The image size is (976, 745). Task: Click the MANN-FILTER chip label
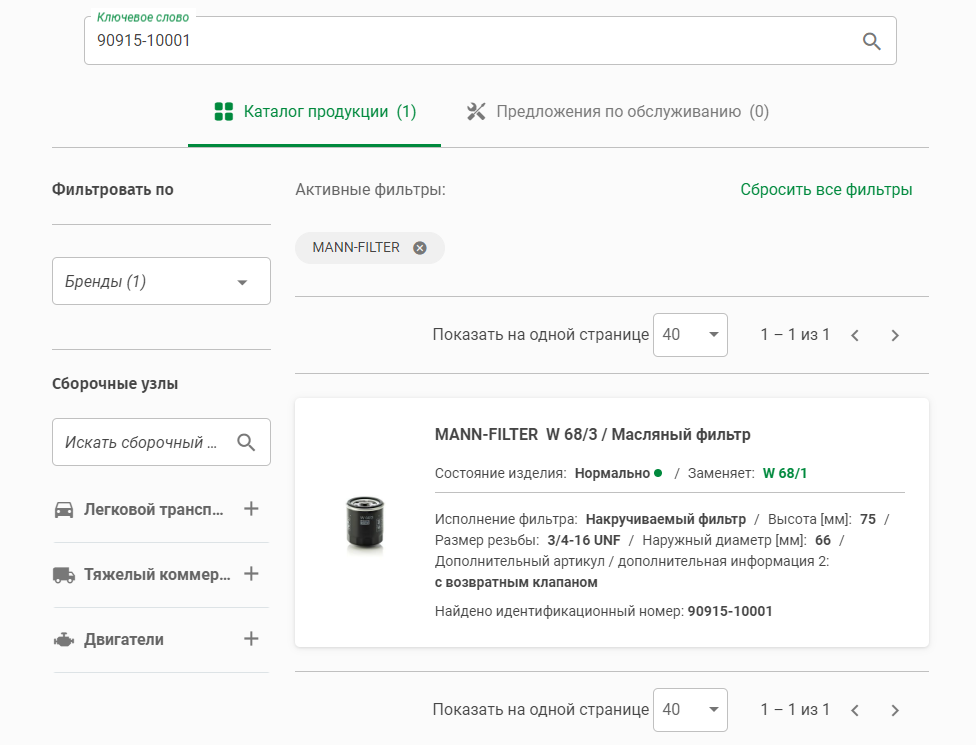(356, 248)
